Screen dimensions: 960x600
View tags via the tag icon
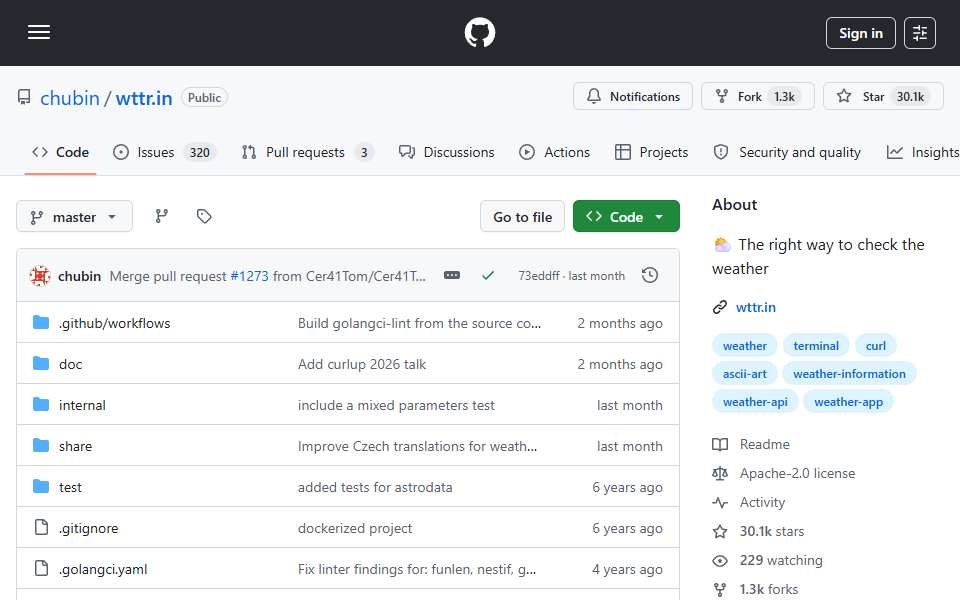(204, 216)
